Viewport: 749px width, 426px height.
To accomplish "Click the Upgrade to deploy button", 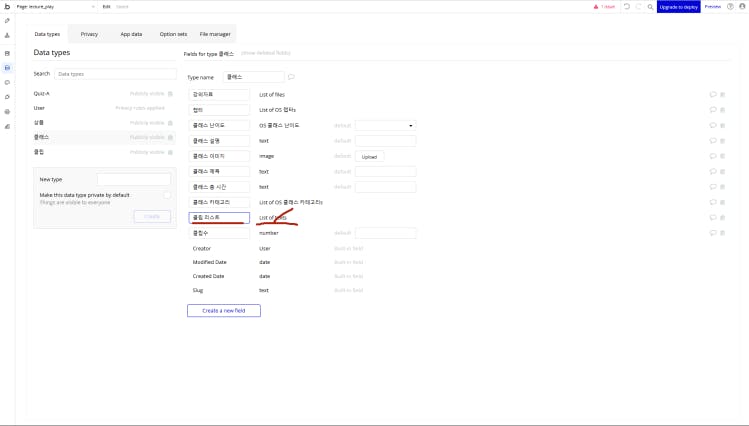I will click(x=678, y=7).
